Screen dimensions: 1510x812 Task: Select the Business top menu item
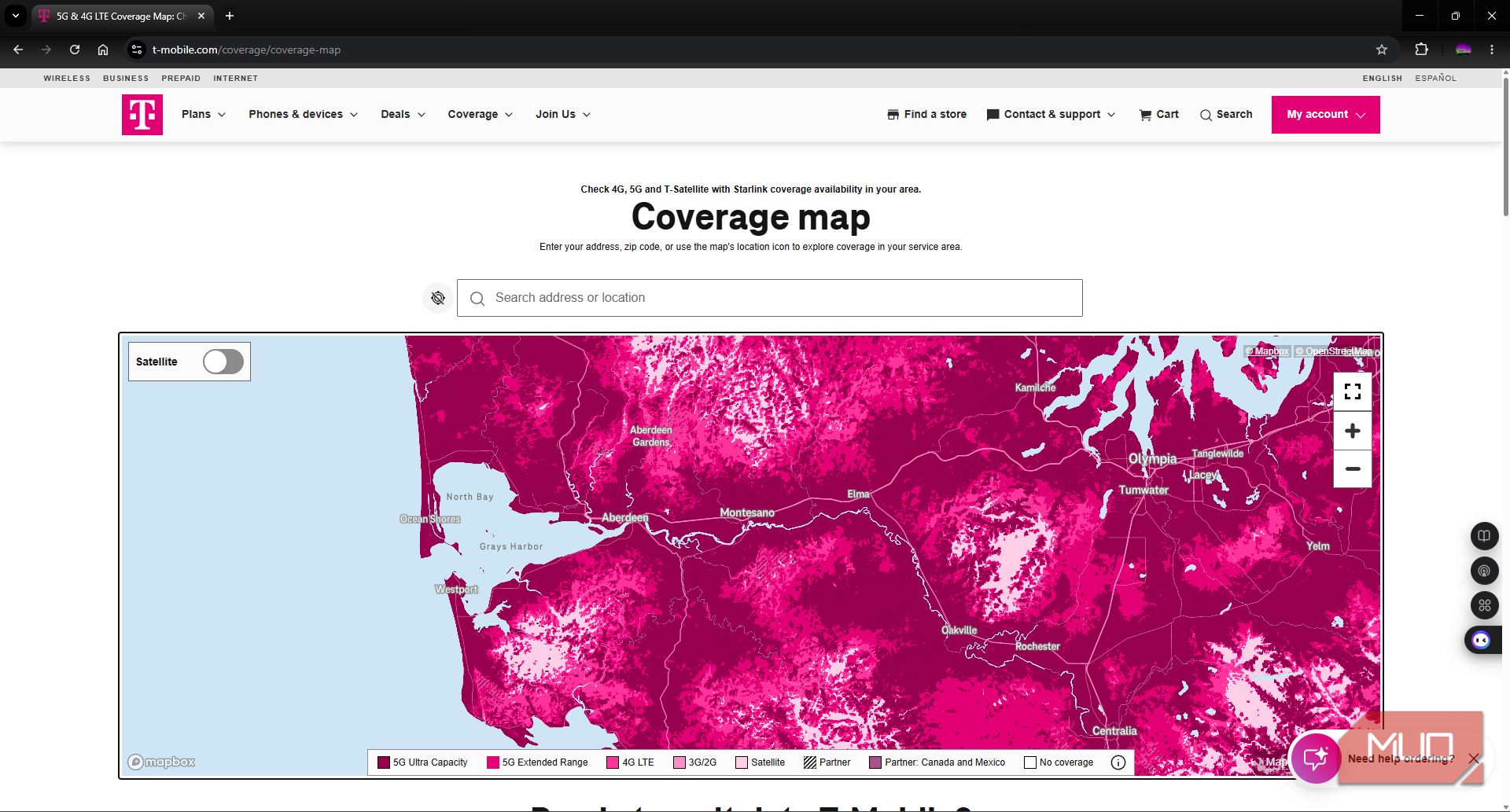pyautogui.click(x=126, y=79)
